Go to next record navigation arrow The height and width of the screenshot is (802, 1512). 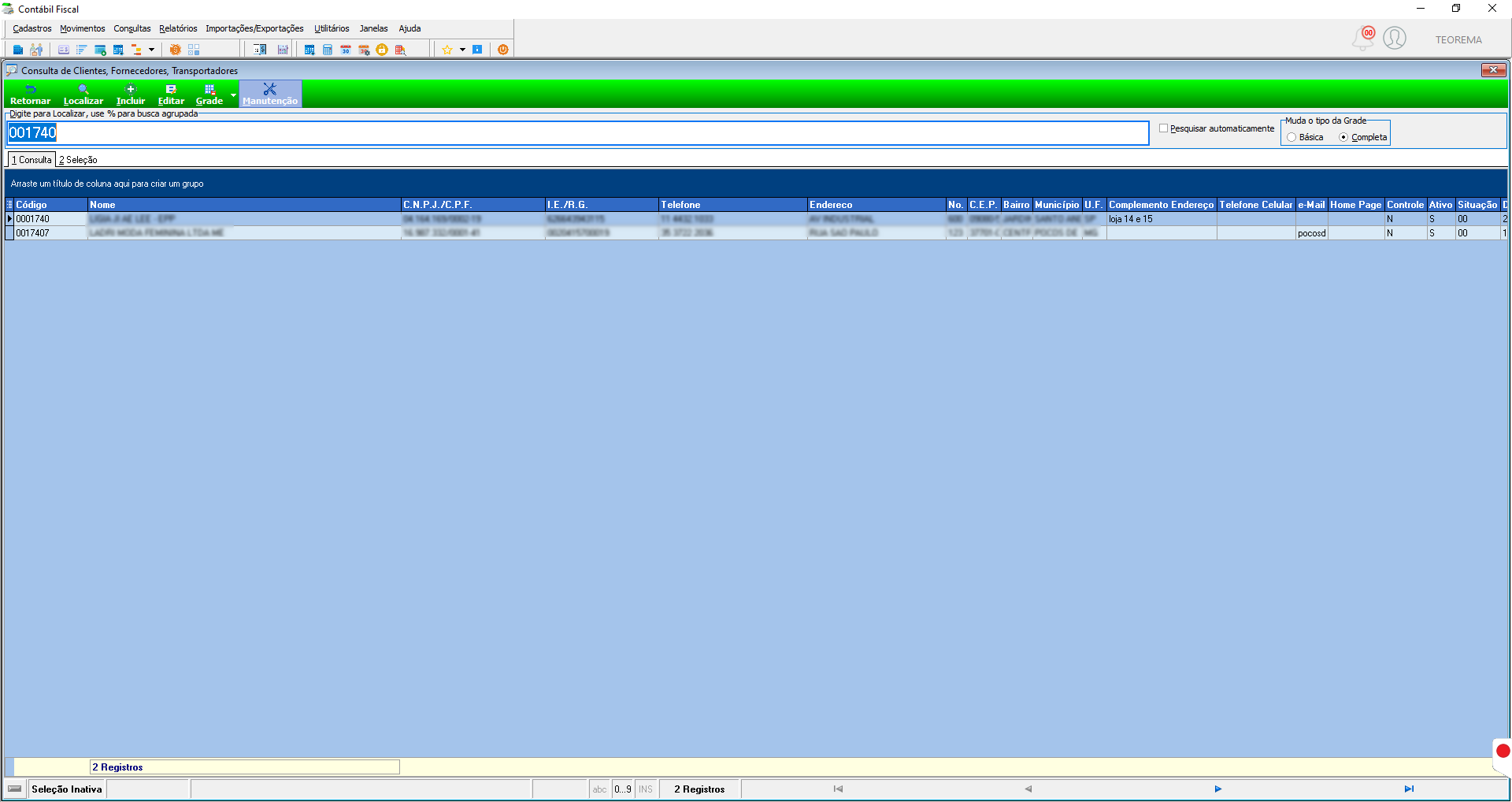[x=1217, y=789]
